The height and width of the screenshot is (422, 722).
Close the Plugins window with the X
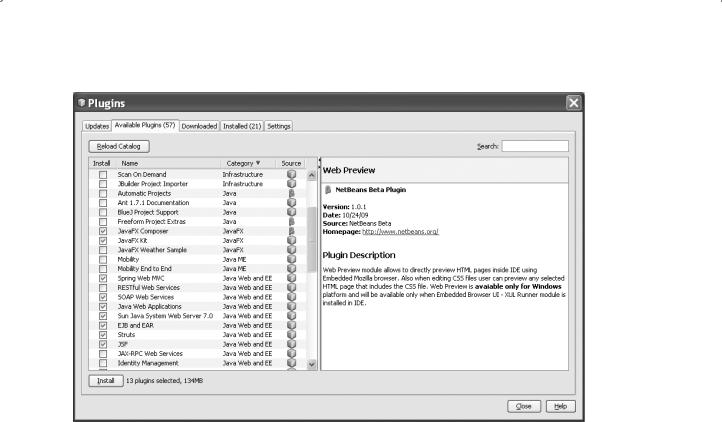(573, 102)
